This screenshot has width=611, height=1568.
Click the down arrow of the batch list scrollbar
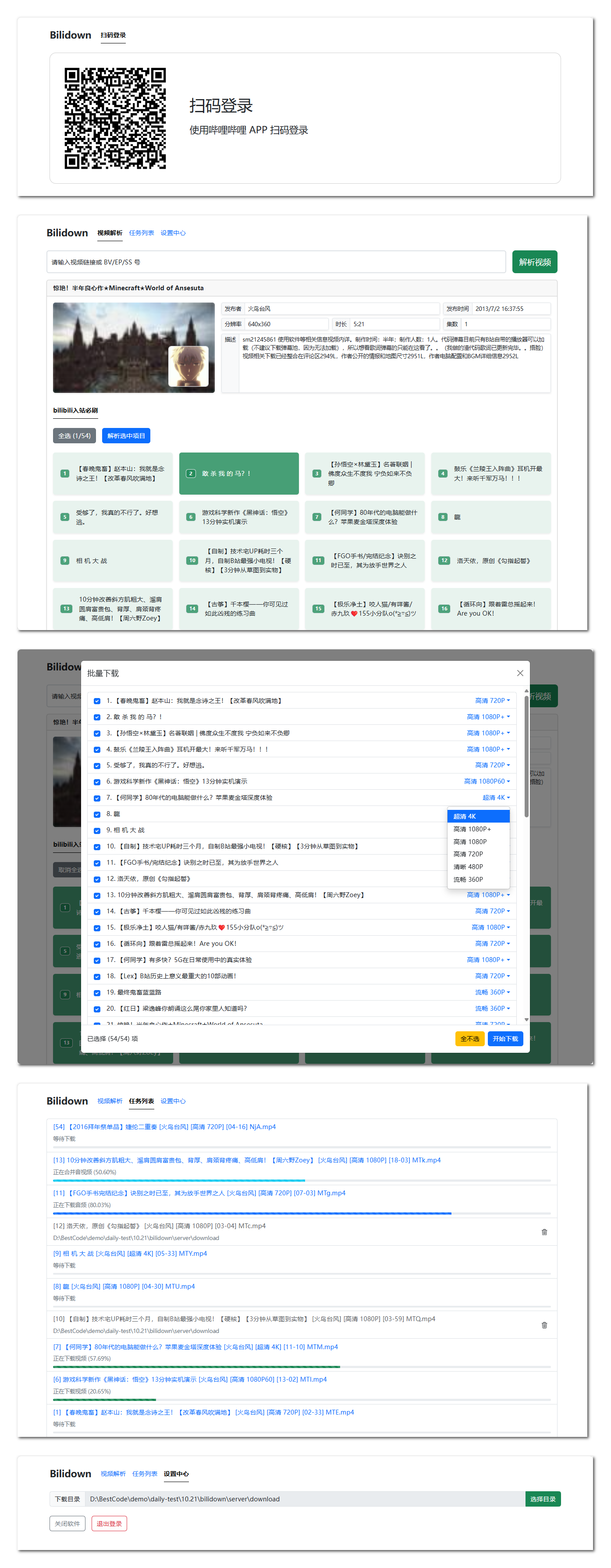click(x=526, y=1019)
